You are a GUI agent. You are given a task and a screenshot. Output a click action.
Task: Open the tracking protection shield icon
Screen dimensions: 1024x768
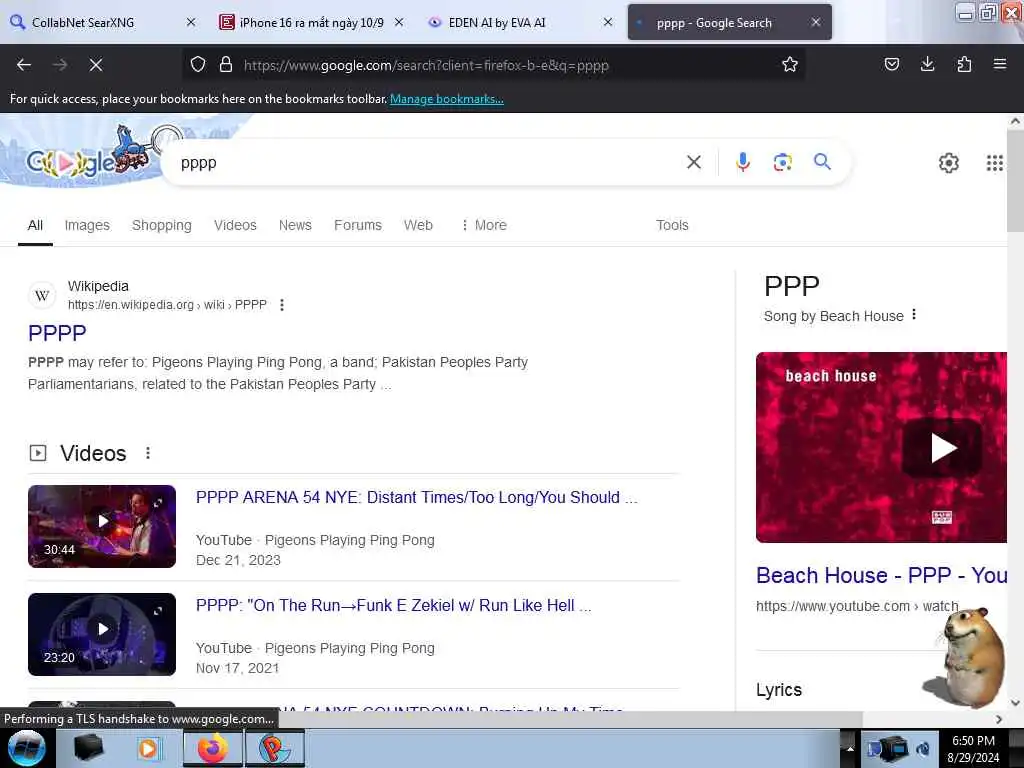(198, 65)
